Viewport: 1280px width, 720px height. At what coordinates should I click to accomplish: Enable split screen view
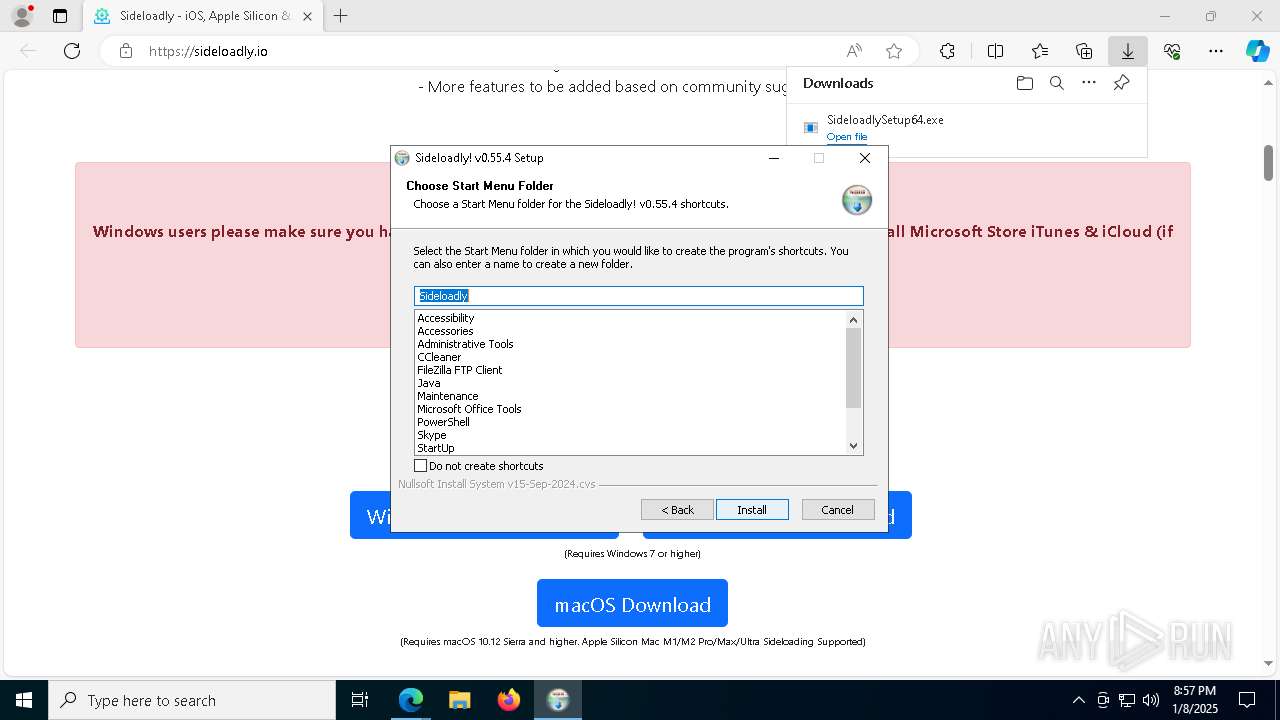click(995, 51)
